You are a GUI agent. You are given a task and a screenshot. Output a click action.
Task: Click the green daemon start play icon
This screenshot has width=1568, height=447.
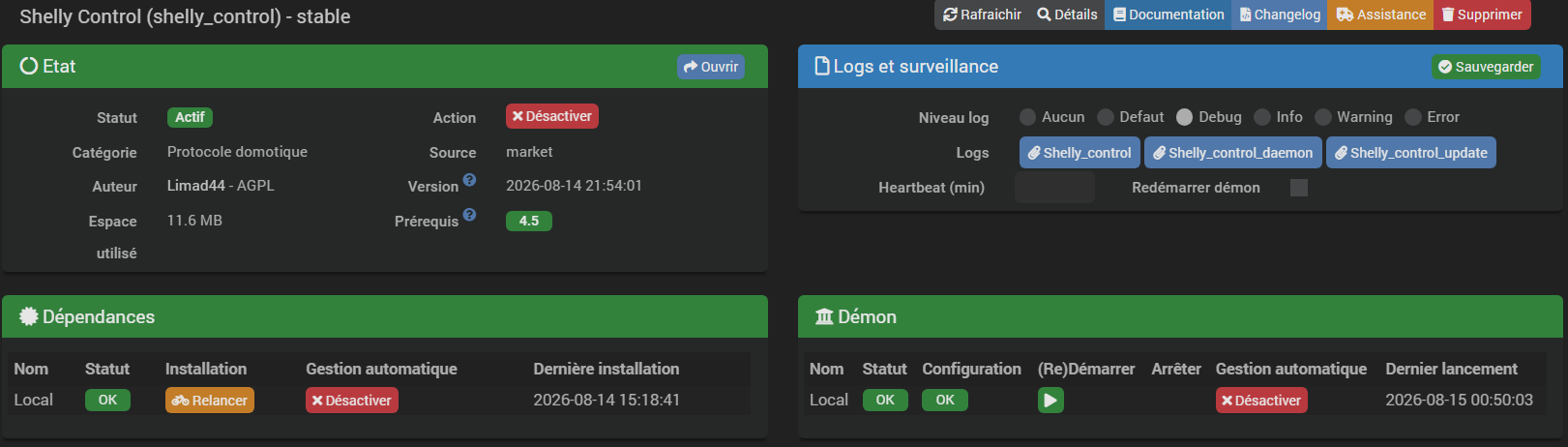point(1050,401)
